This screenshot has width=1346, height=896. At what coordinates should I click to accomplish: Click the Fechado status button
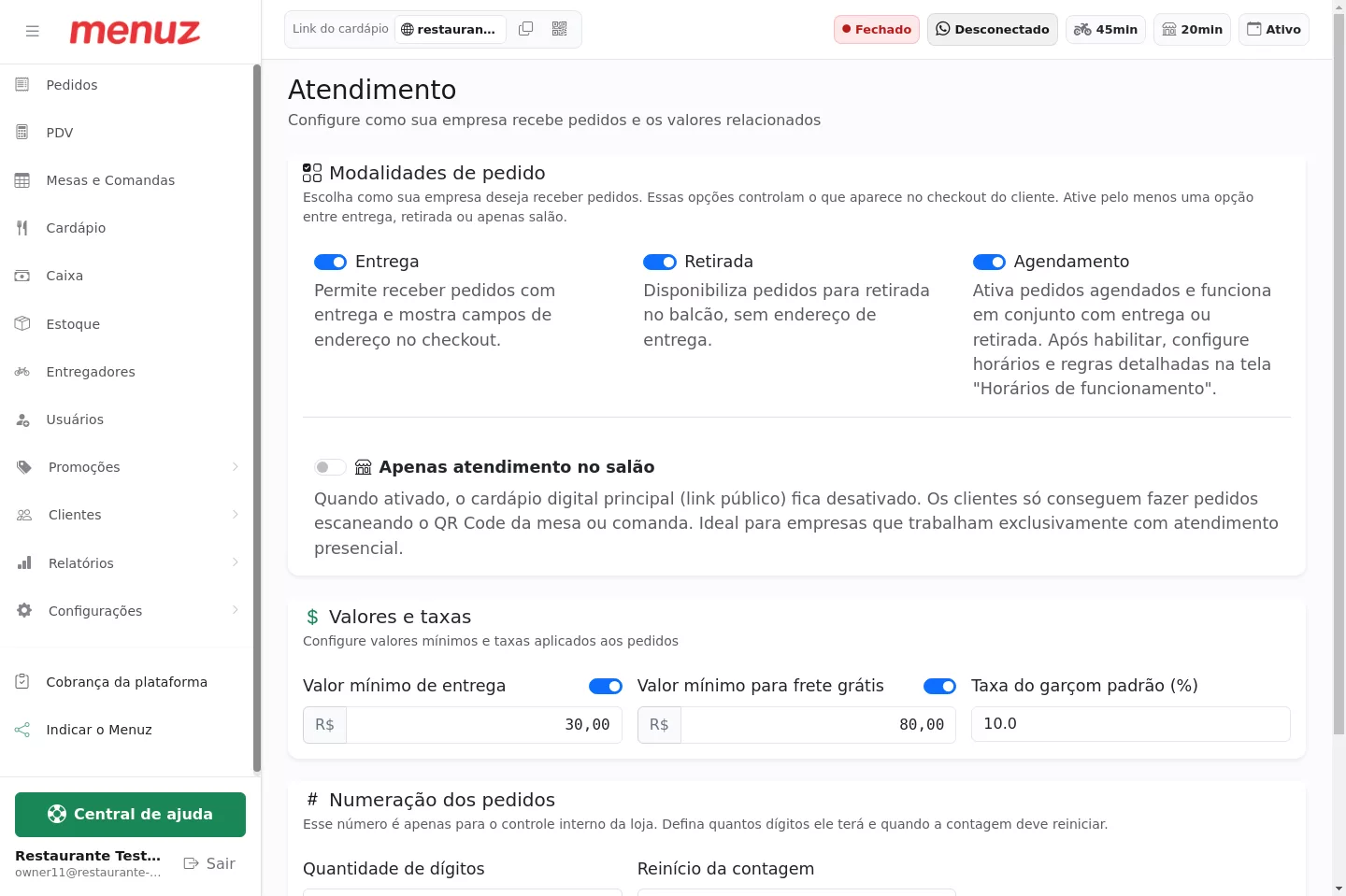click(x=877, y=29)
